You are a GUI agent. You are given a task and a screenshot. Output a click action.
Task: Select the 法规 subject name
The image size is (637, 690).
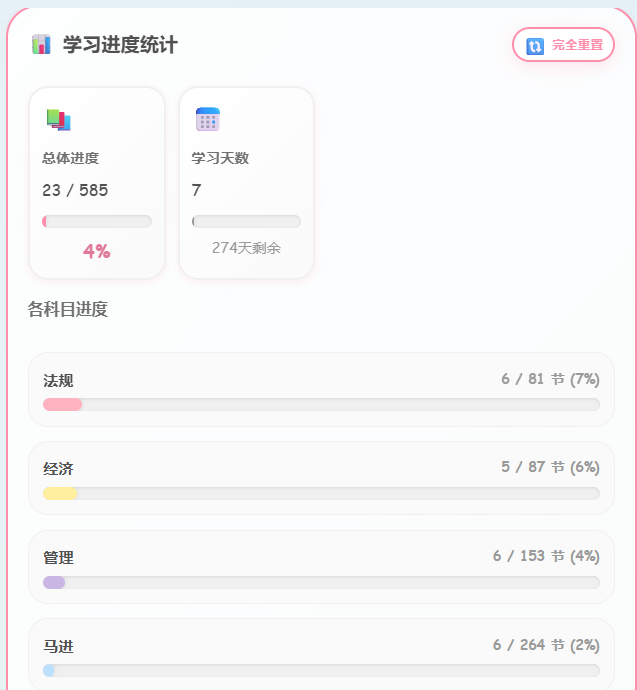58,380
